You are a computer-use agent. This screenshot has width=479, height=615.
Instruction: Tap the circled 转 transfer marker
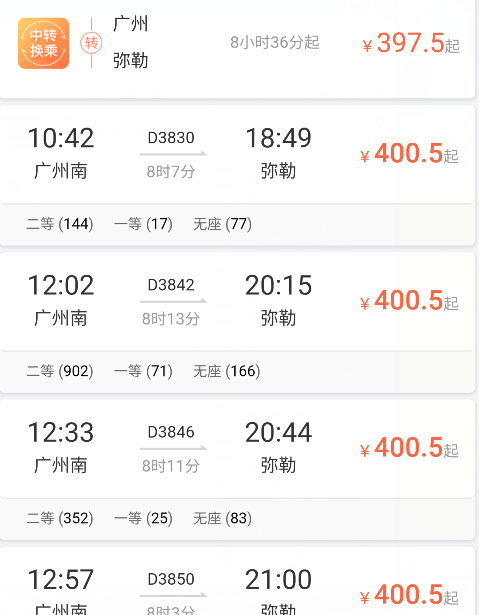pos(91,43)
